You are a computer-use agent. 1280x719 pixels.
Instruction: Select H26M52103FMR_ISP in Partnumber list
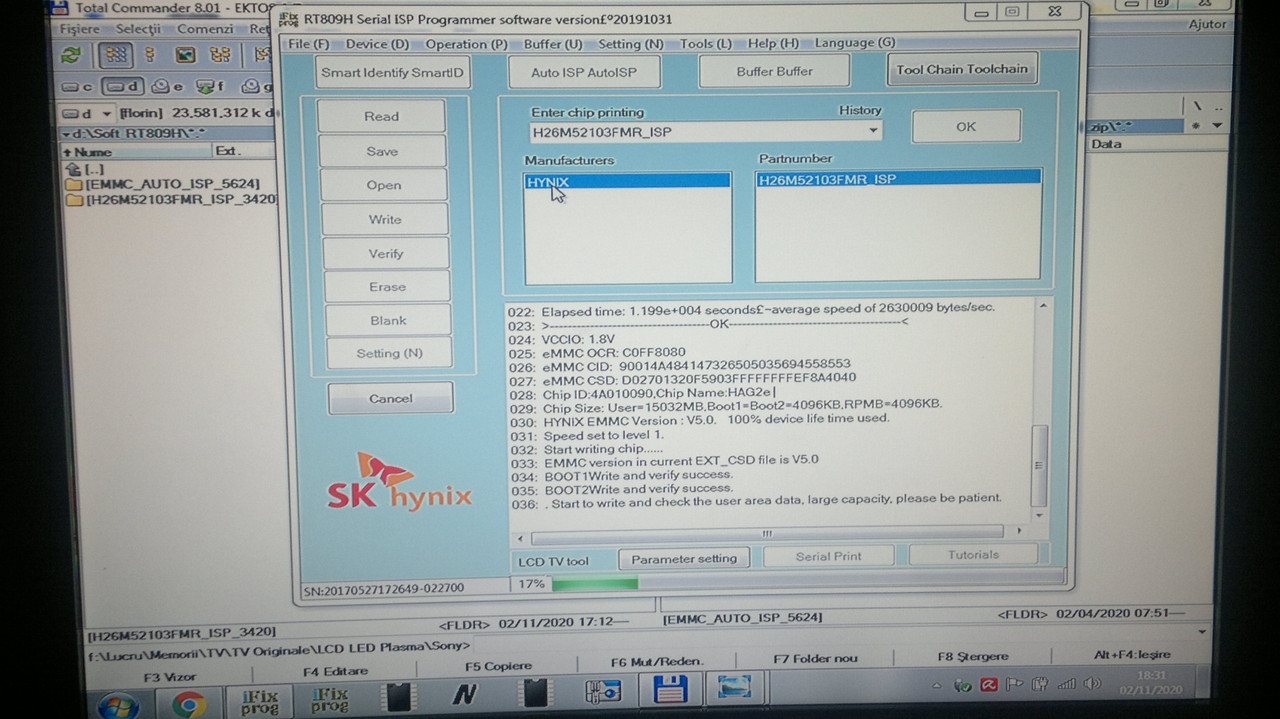898,179
